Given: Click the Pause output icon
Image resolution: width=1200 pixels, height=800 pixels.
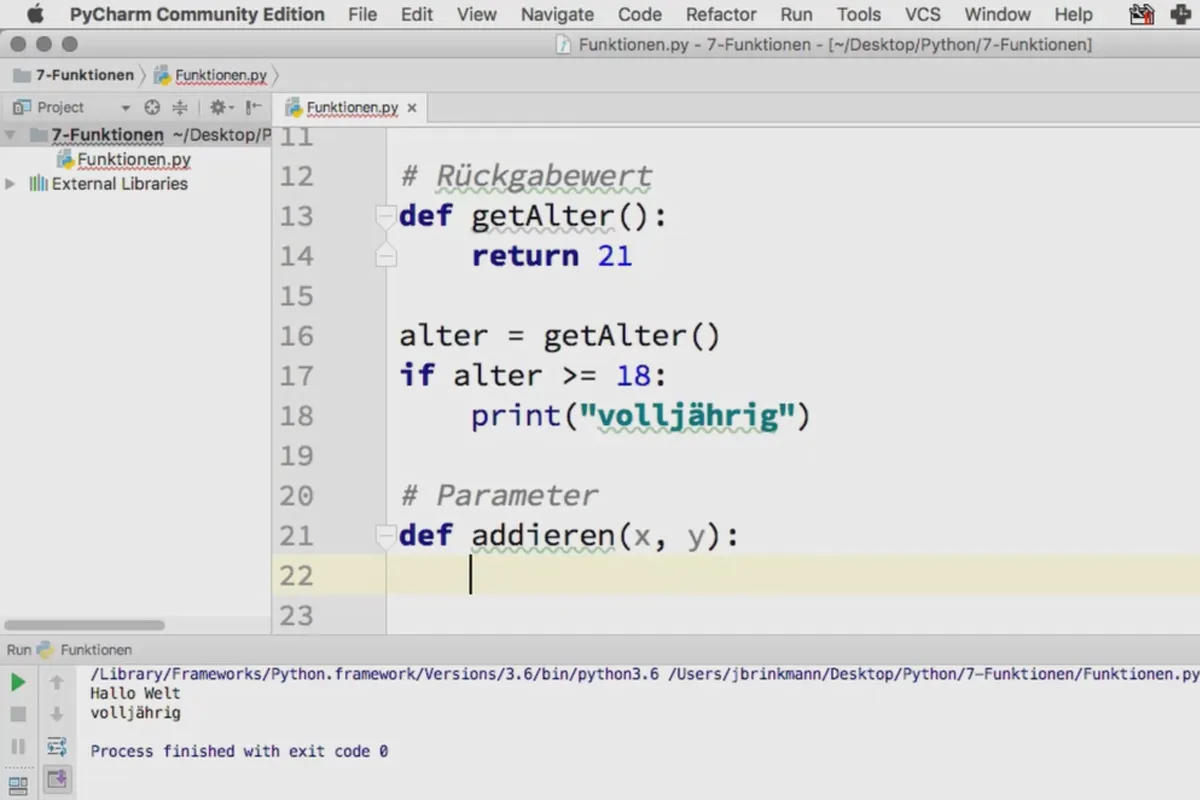Looking at the screenshot, I should click(x=18, y=747).
